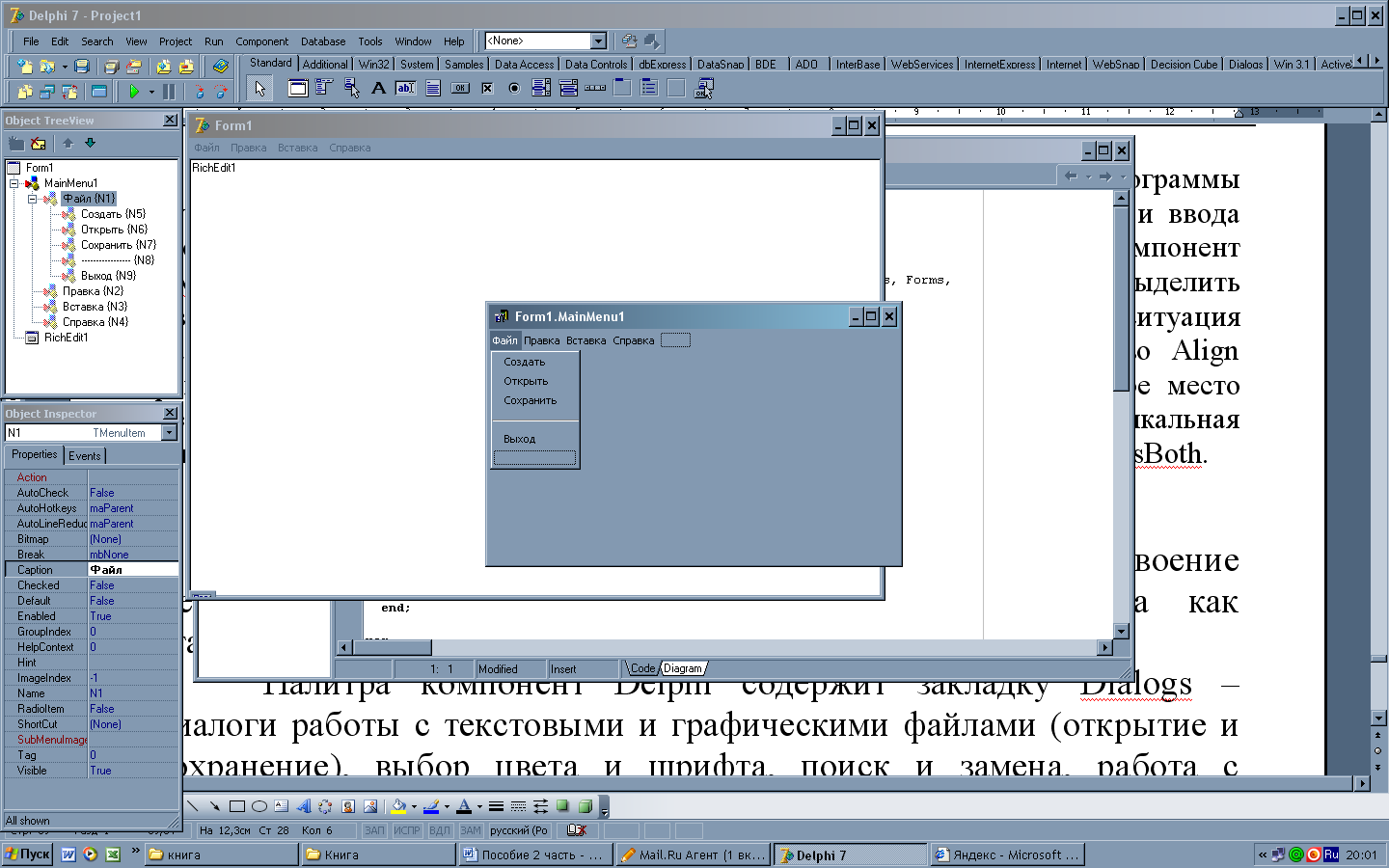Click the Save All toolbar icon
Screen dimensions: 1389x868
click(111, 66)
